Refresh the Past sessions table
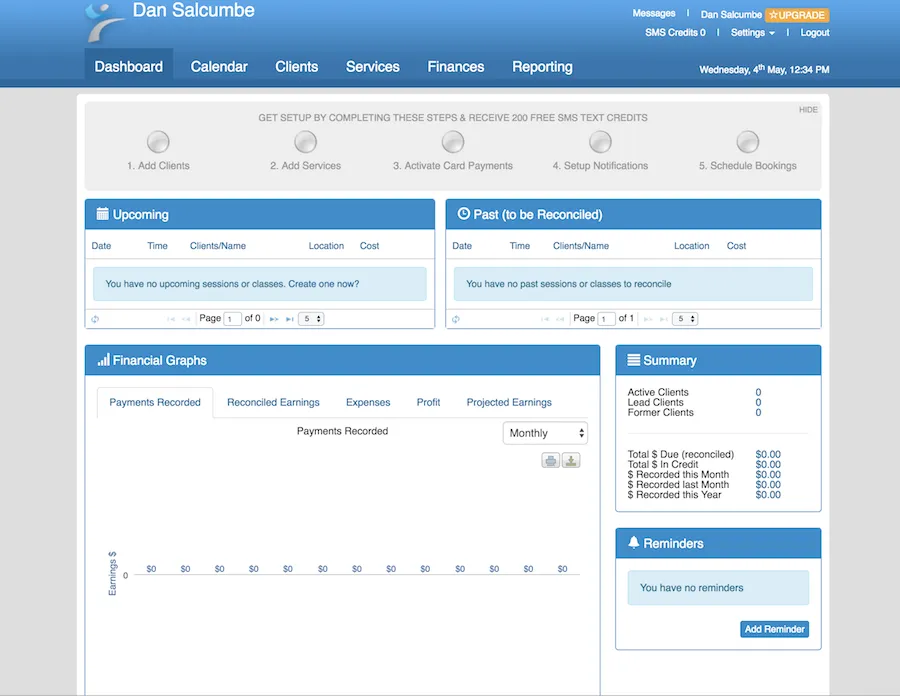The image size is (900, 696). pos(456,319)
